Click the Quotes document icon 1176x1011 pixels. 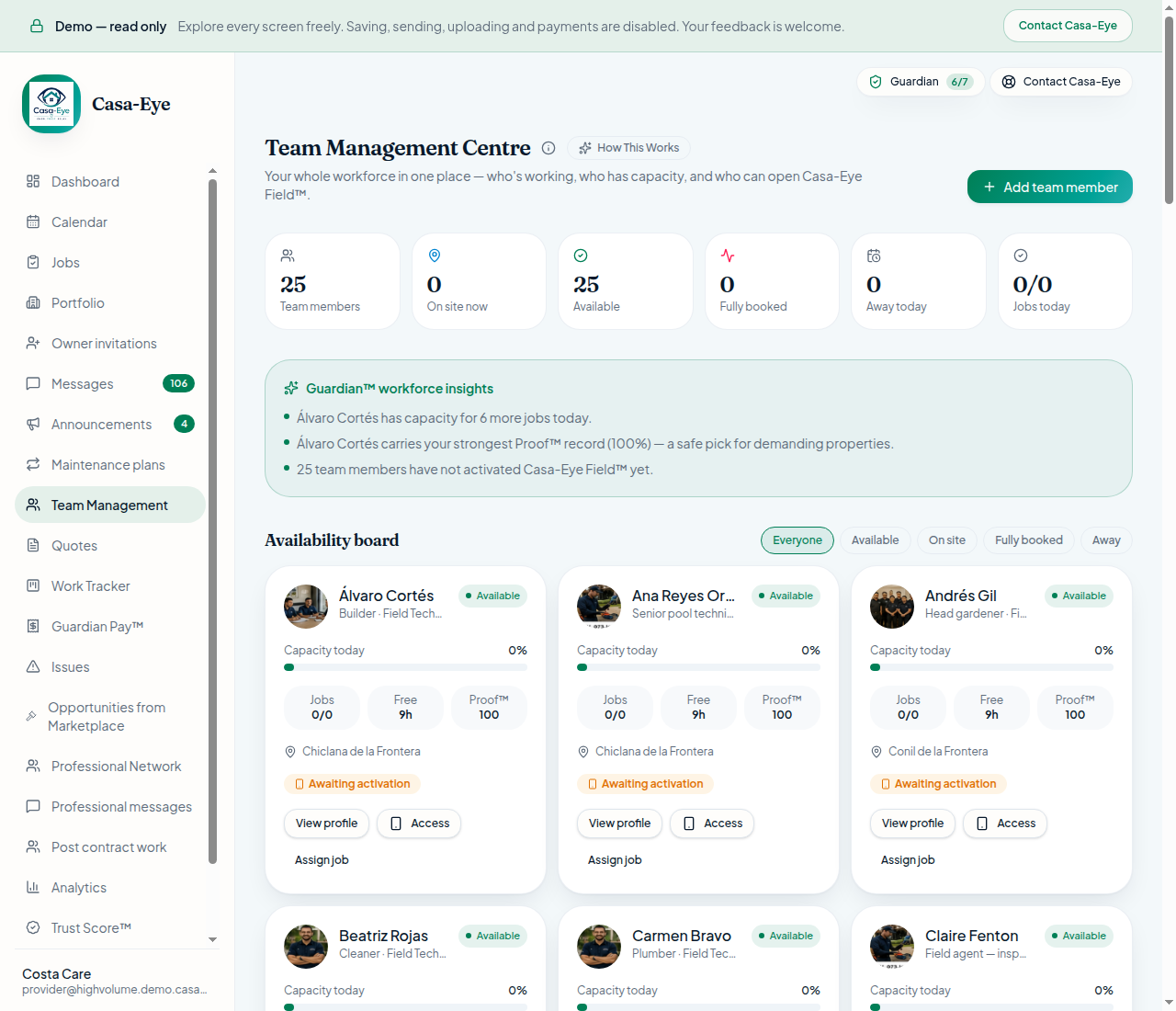click(x=33, y=545)
